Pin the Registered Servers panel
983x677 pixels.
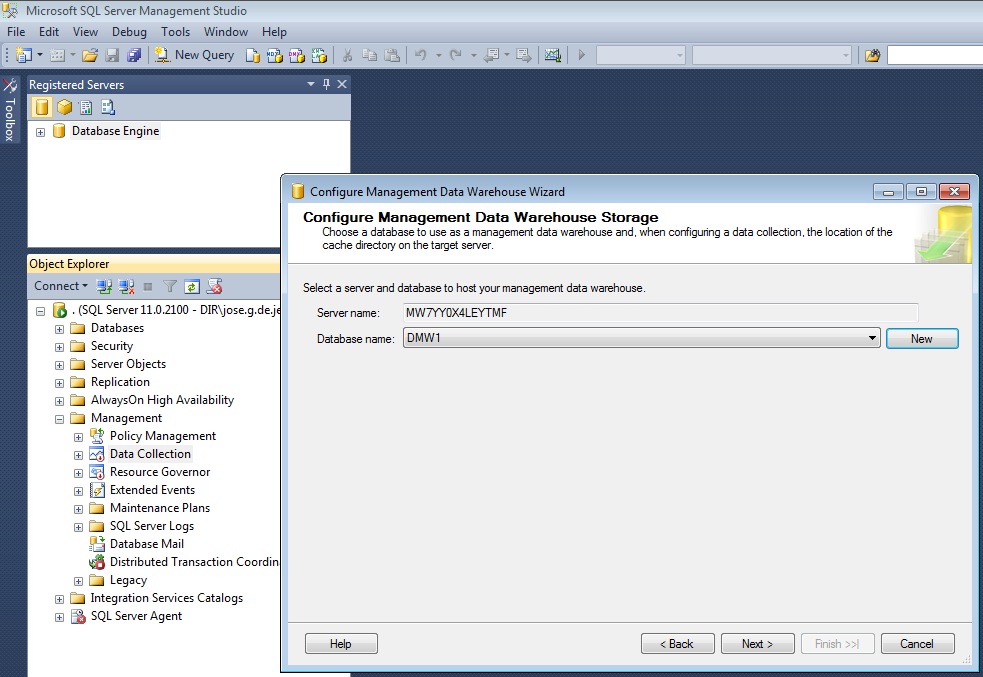326,84
